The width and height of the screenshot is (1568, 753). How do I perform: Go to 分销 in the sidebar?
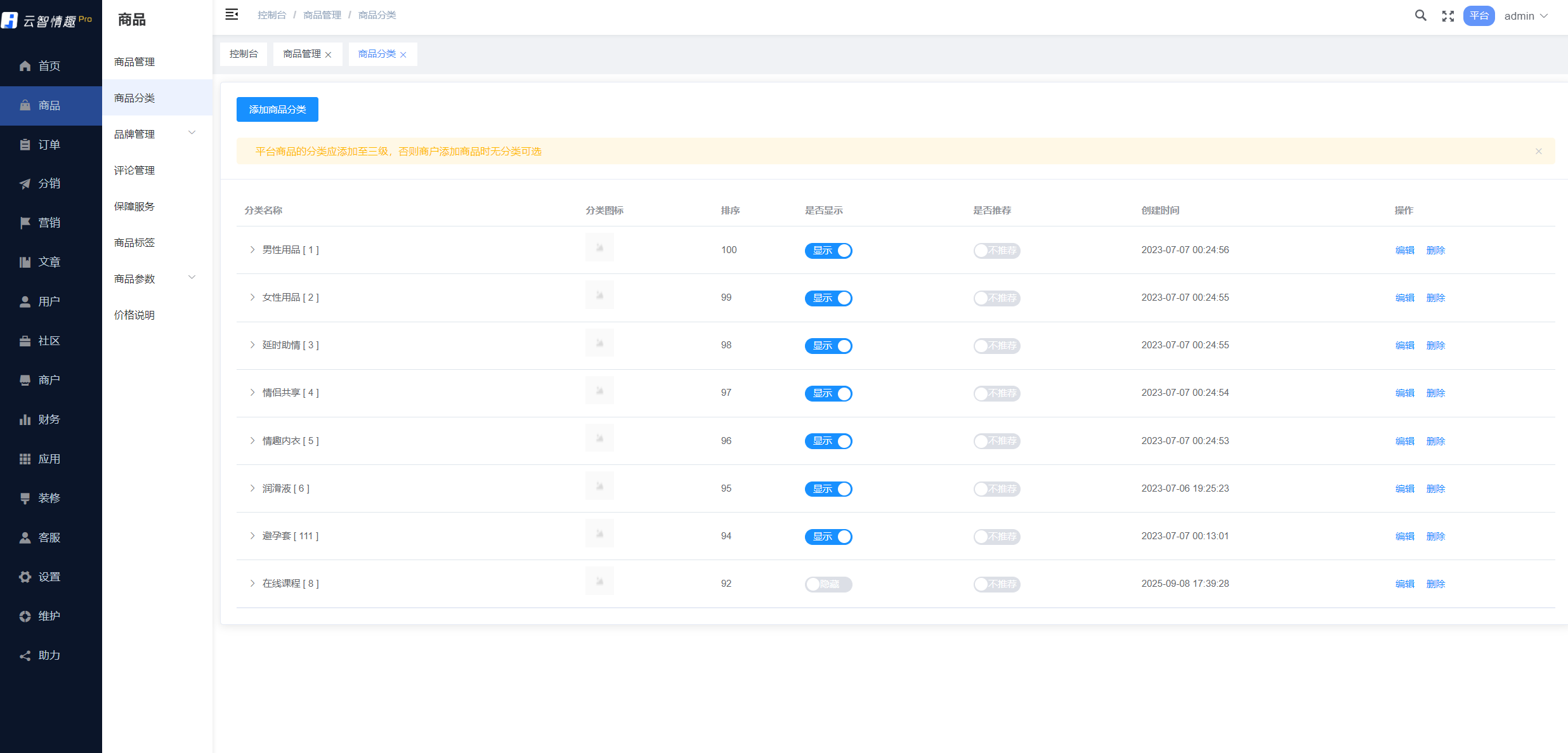pos(49,184)
